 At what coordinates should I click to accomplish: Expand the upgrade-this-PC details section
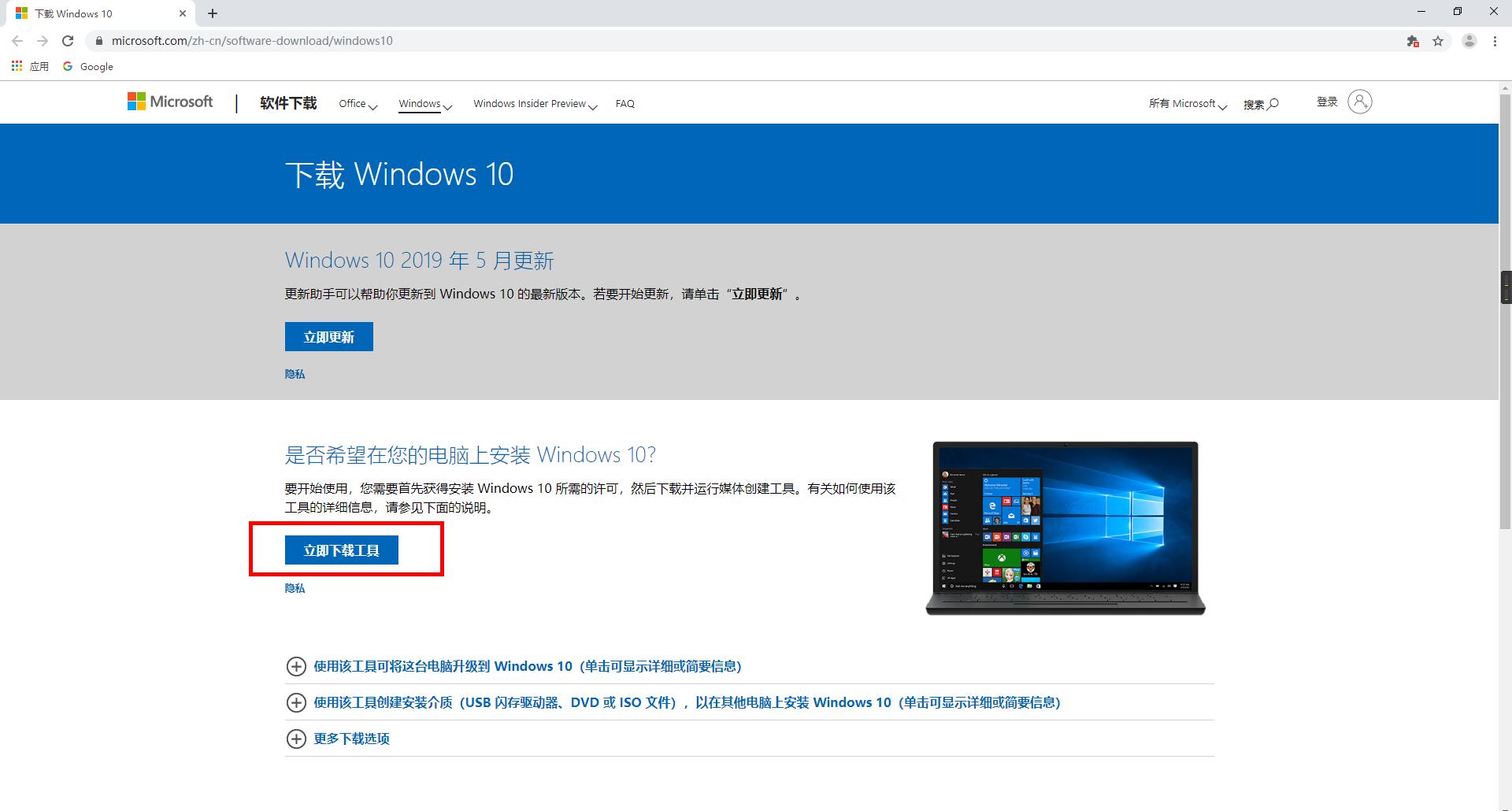(x=528, y=666)
